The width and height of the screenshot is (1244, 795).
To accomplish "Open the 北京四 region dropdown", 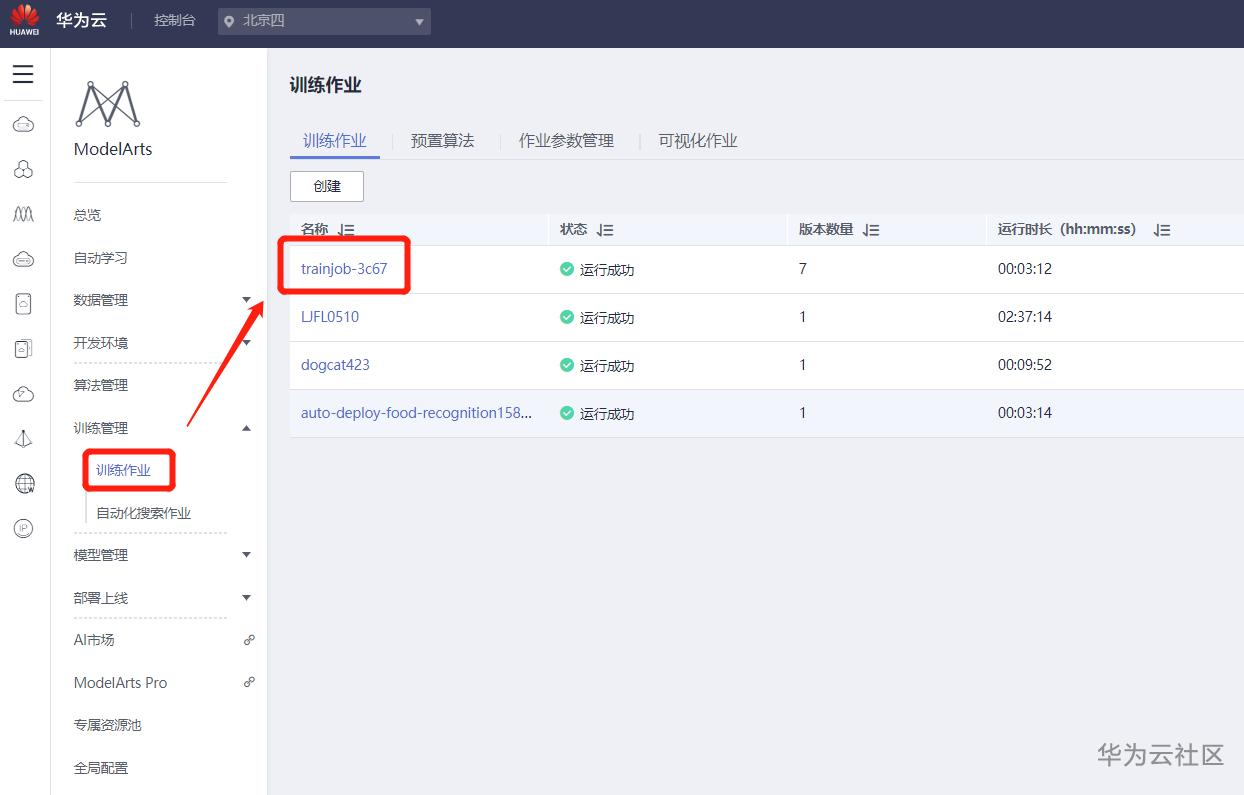I will [324, 21].
